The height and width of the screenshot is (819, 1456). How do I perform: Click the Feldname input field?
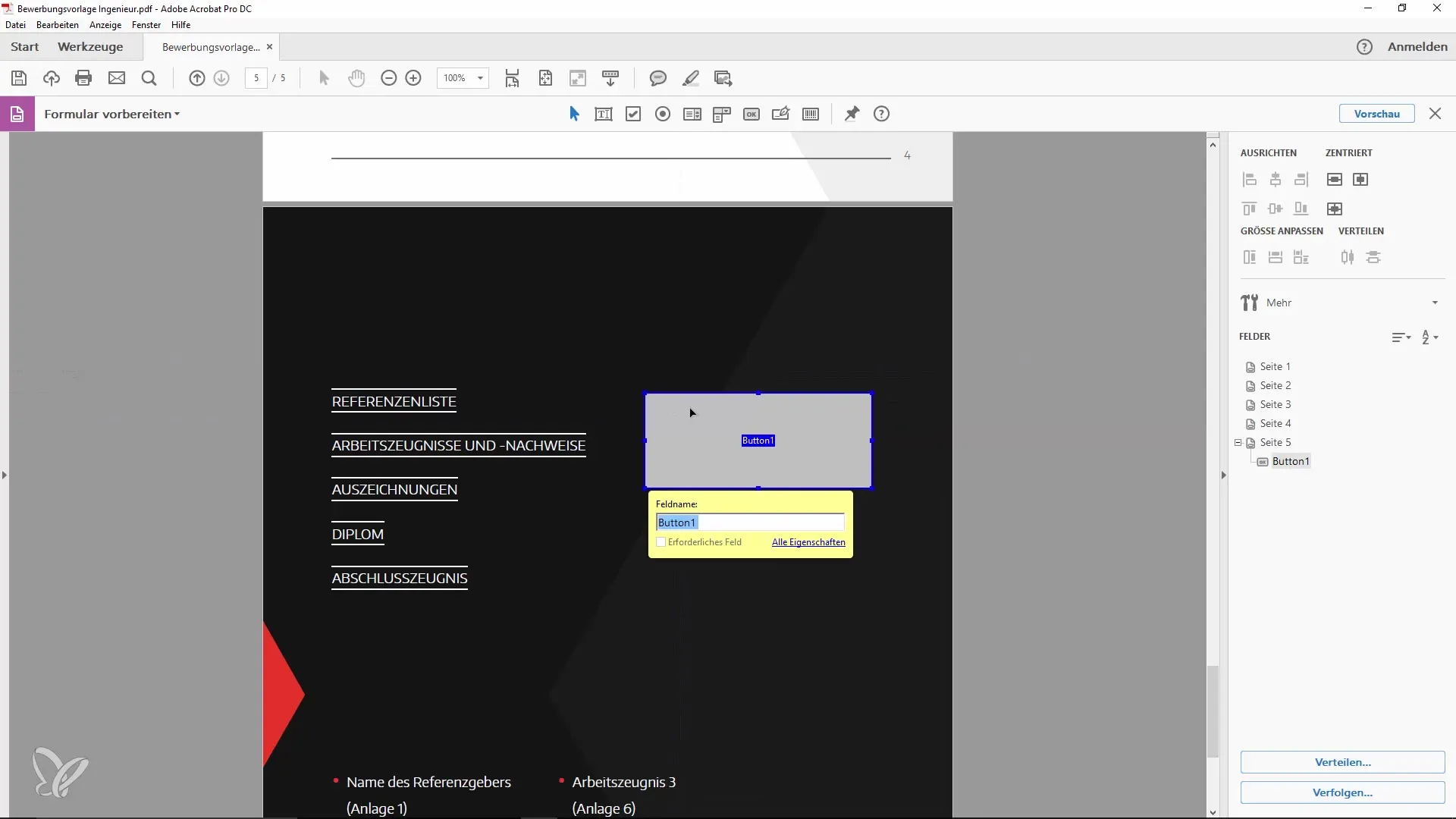click(x=750, y=522)
